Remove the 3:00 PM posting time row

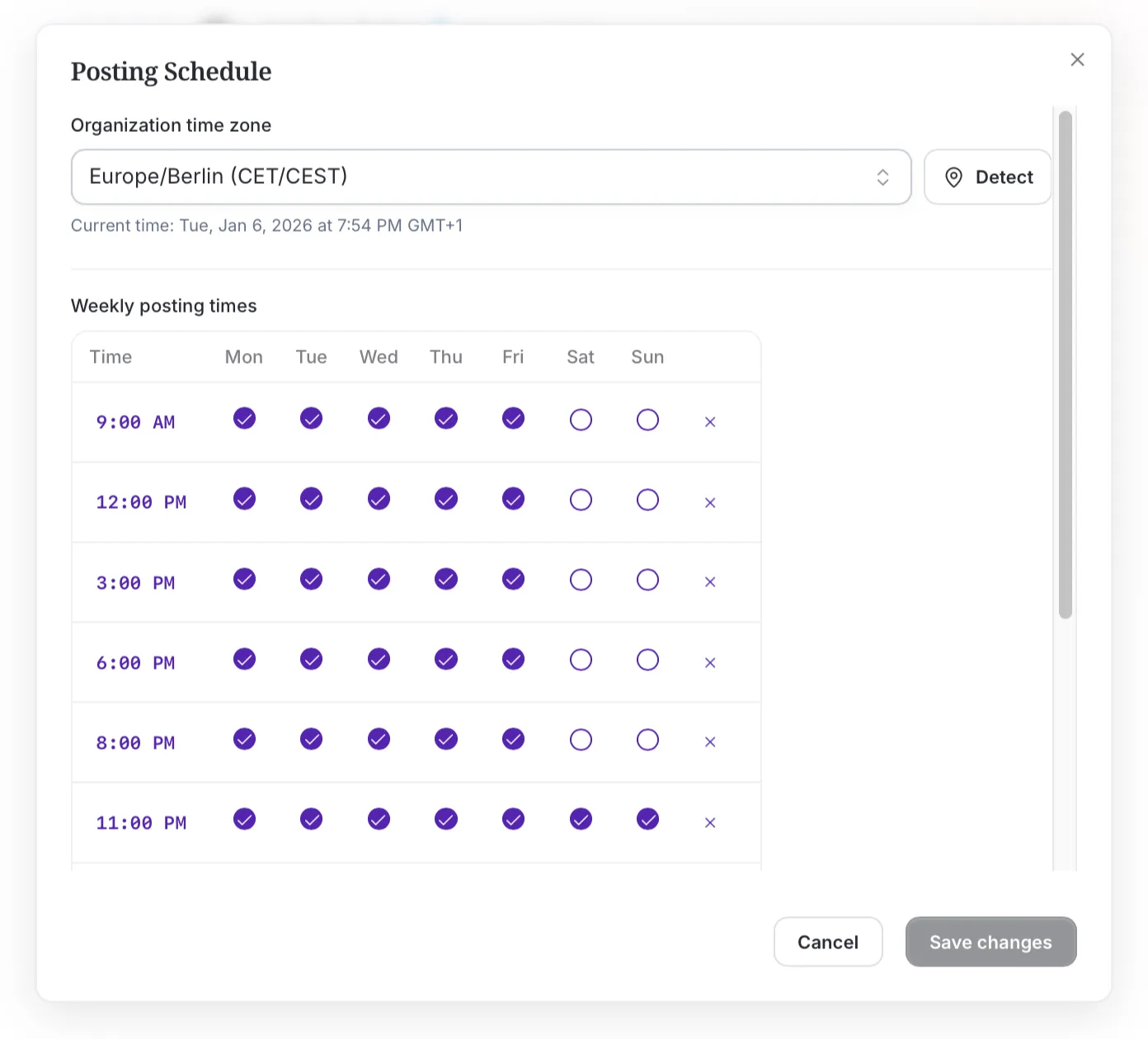point(710,582)
